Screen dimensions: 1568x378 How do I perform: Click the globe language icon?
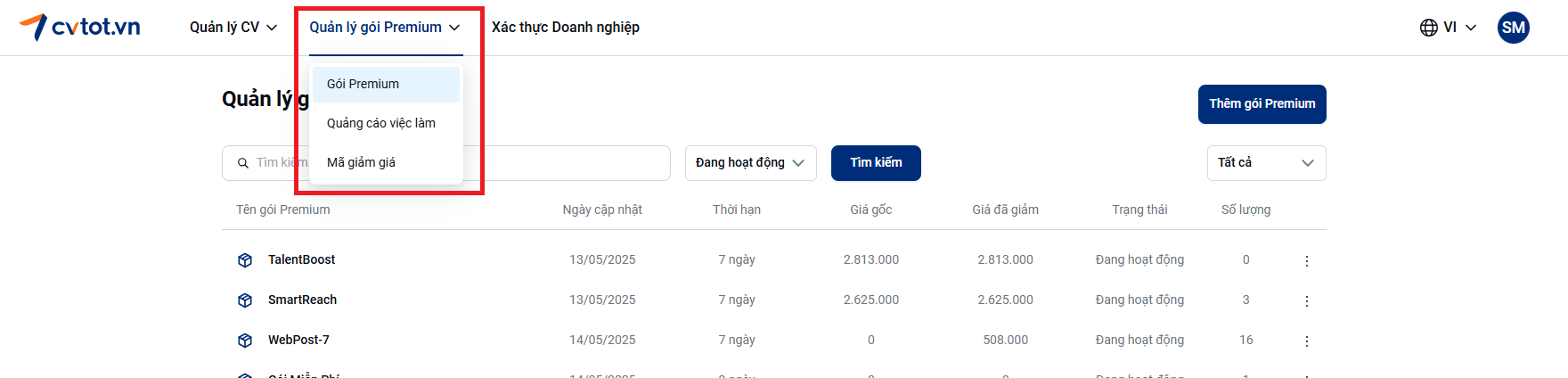coord(1429,28)
